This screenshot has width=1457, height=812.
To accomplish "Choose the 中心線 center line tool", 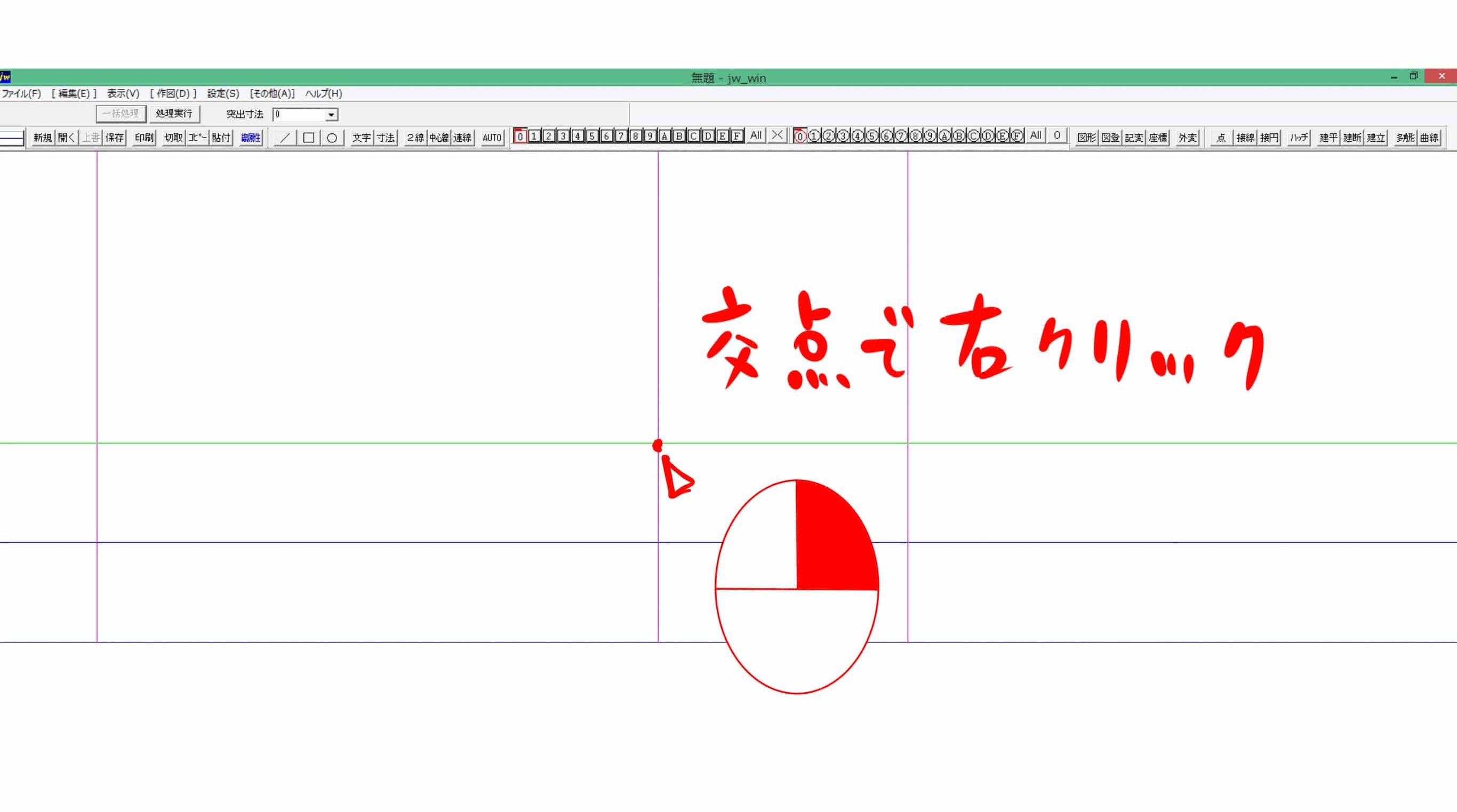I will (x=439, y=138).
